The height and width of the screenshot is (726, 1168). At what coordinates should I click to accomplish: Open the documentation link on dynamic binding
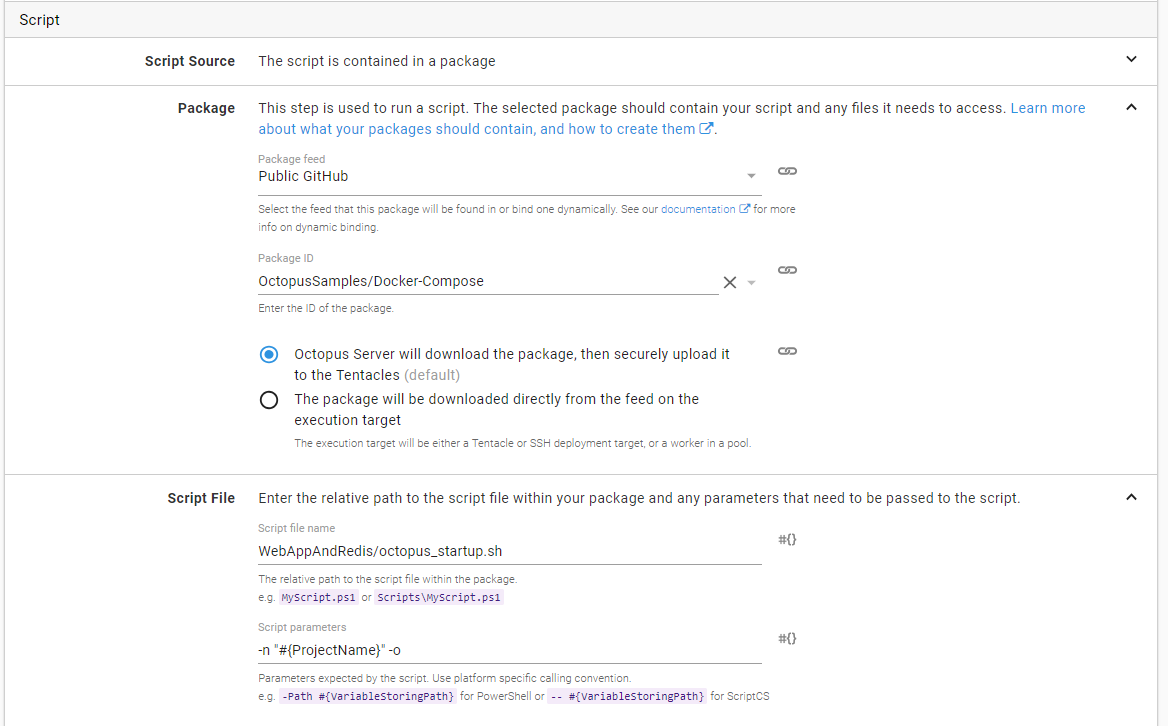pyautogui.click(x=698, y=209)
